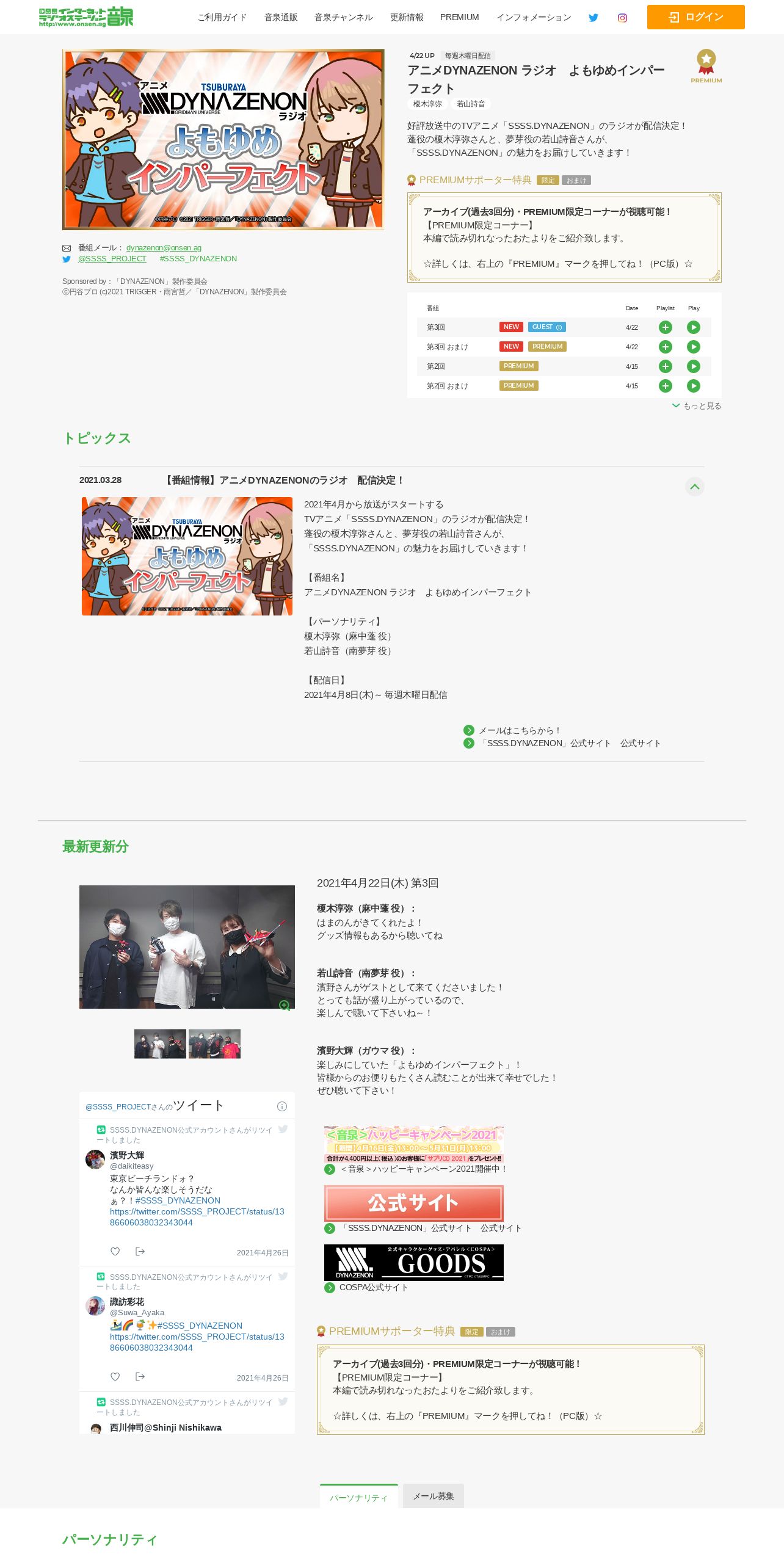The width and height of the screenshot is (784, 1568).
Task: Play the 第3回 おまけ episode
Action: [x=694, y=347]
